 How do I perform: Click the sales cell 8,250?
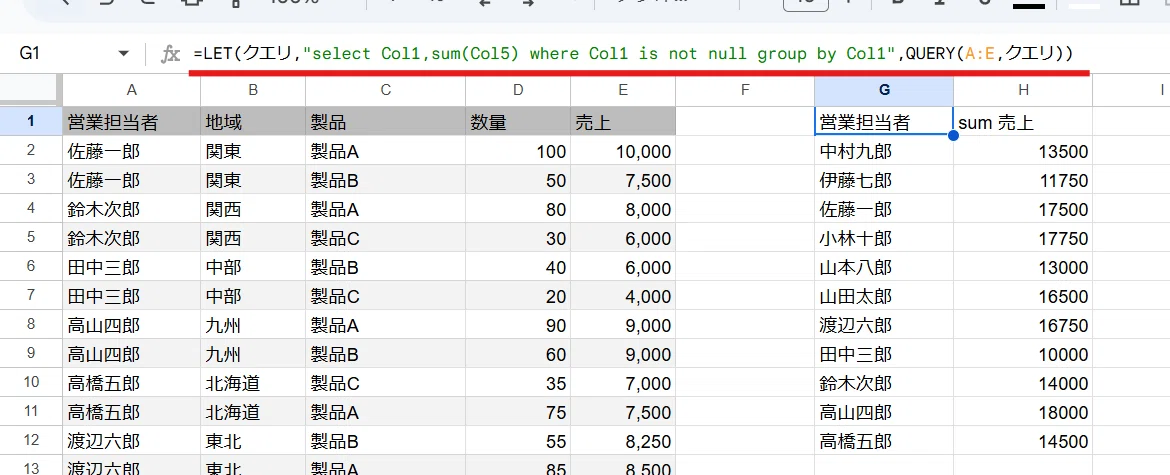click(x=623, y=442)
